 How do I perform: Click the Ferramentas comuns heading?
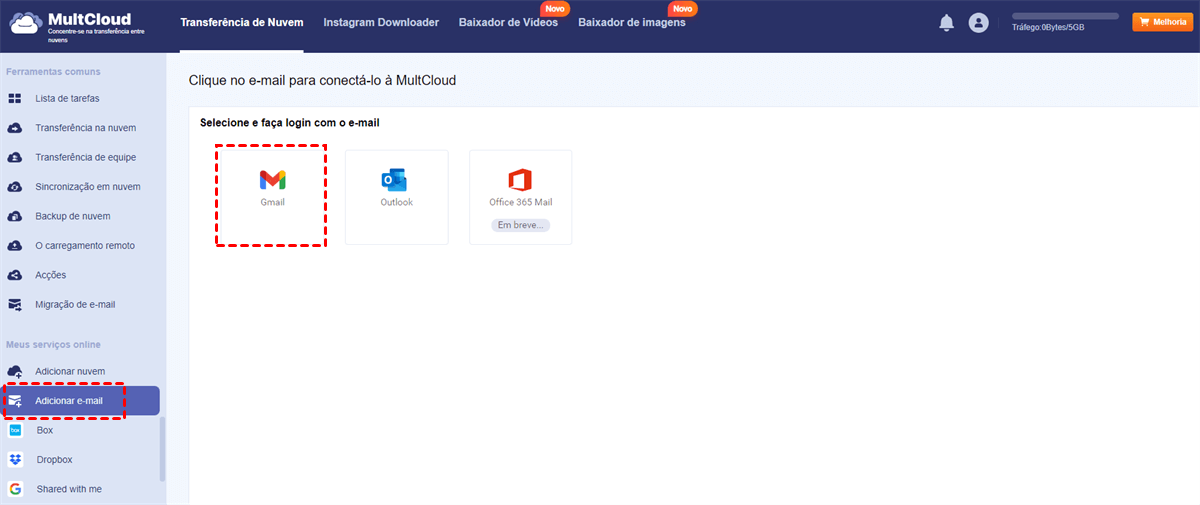click(x=54, y=72)
